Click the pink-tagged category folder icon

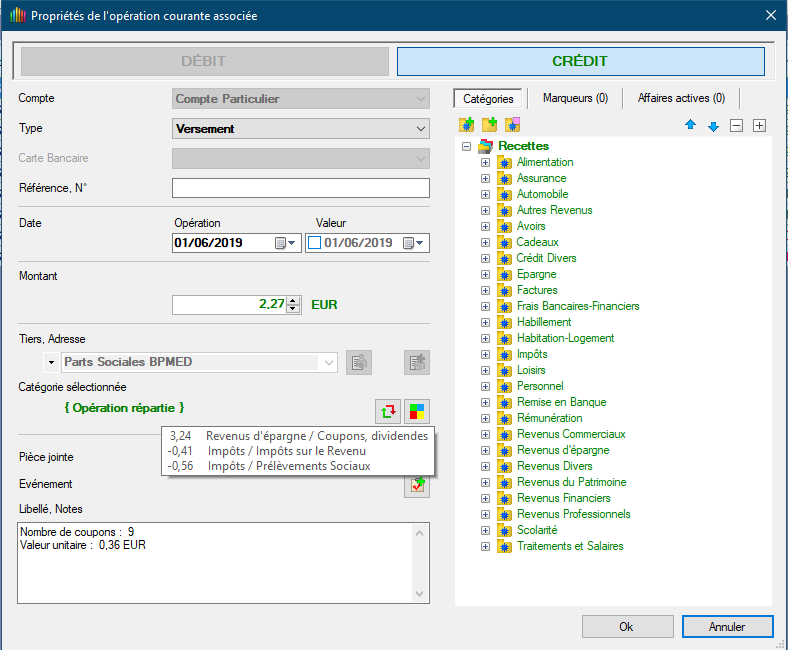coord(513,125)
